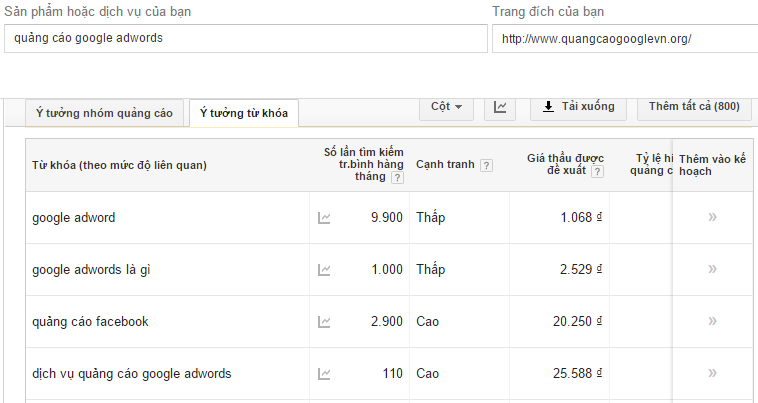Show trend chart for google adword keyword
This screenshot has height=403, width=758.
(x=324, y=218)
